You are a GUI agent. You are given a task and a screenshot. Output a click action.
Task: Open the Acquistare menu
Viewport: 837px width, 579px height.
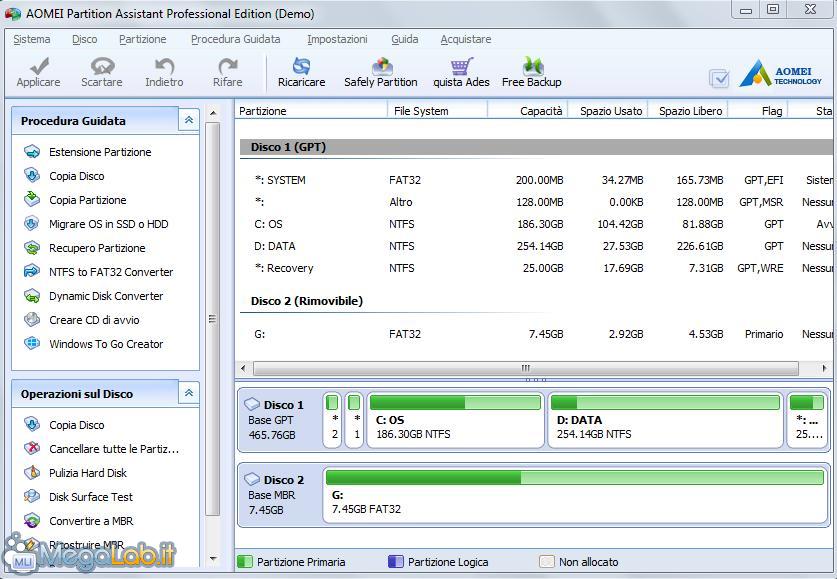[465, 39]
